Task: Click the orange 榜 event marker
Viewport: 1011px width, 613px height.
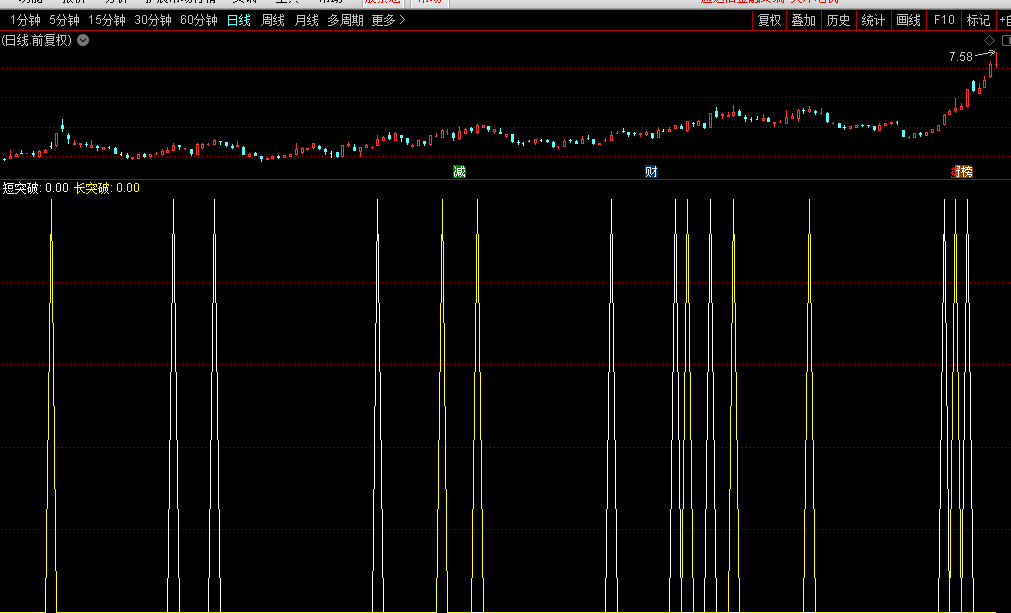Action: [x=963, y=172]
